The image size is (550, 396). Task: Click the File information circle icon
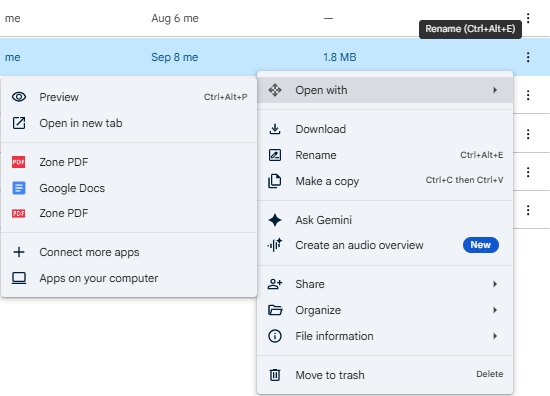[x=275, y=336]
